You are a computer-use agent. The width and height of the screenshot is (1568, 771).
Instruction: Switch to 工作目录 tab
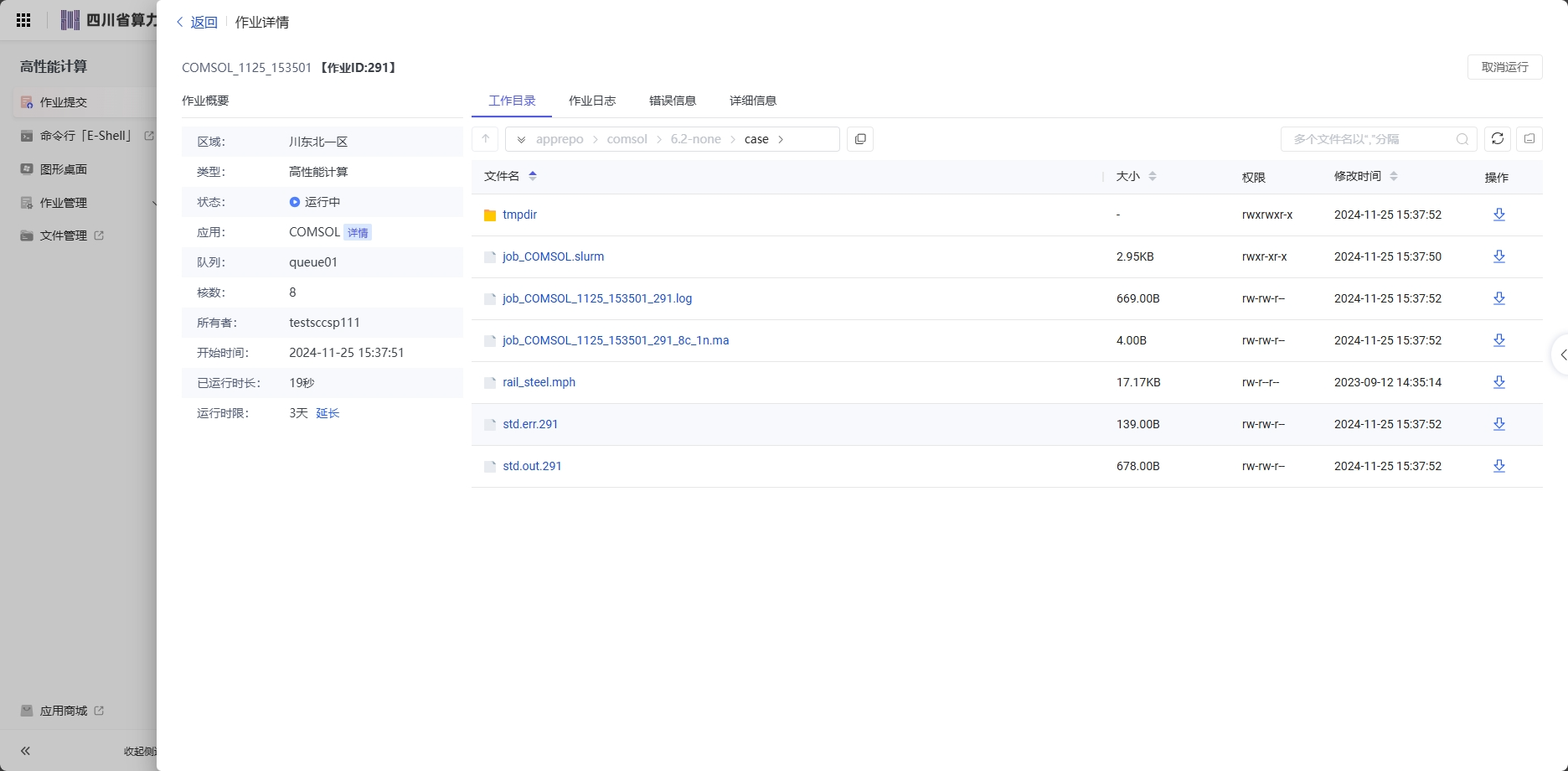pos(512,101)
